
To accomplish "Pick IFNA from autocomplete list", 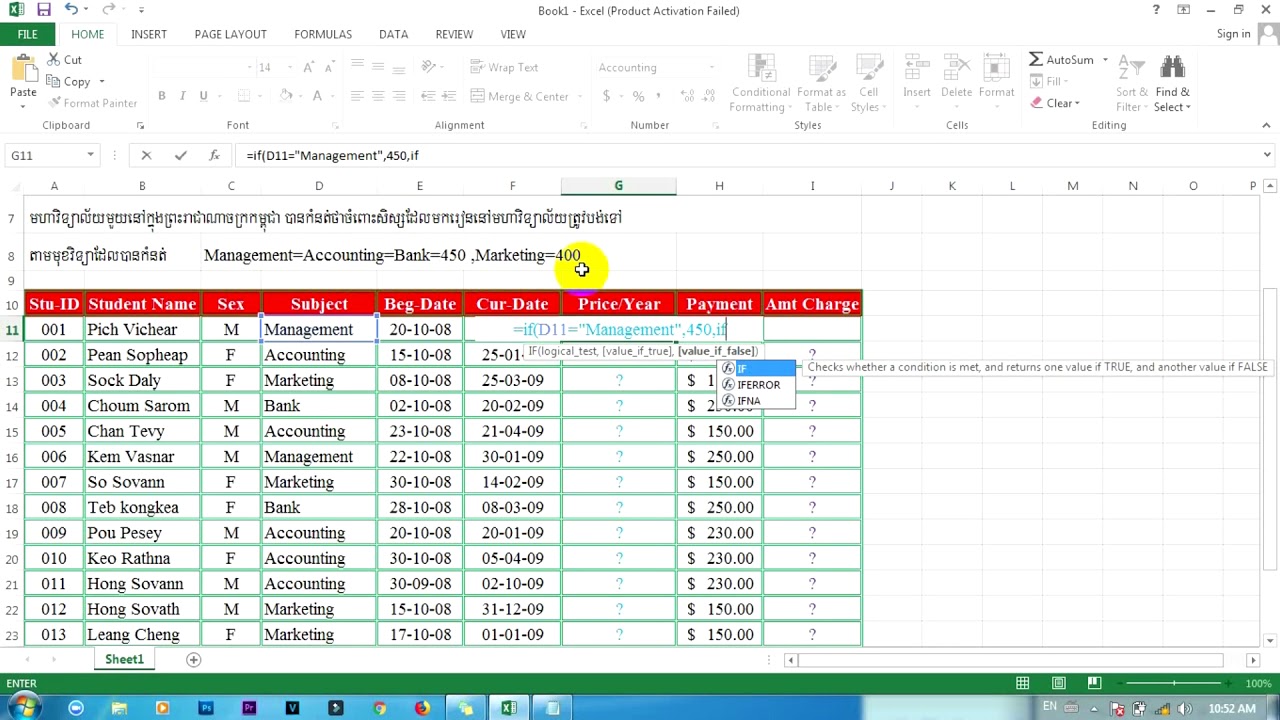I will coord(757,401).
